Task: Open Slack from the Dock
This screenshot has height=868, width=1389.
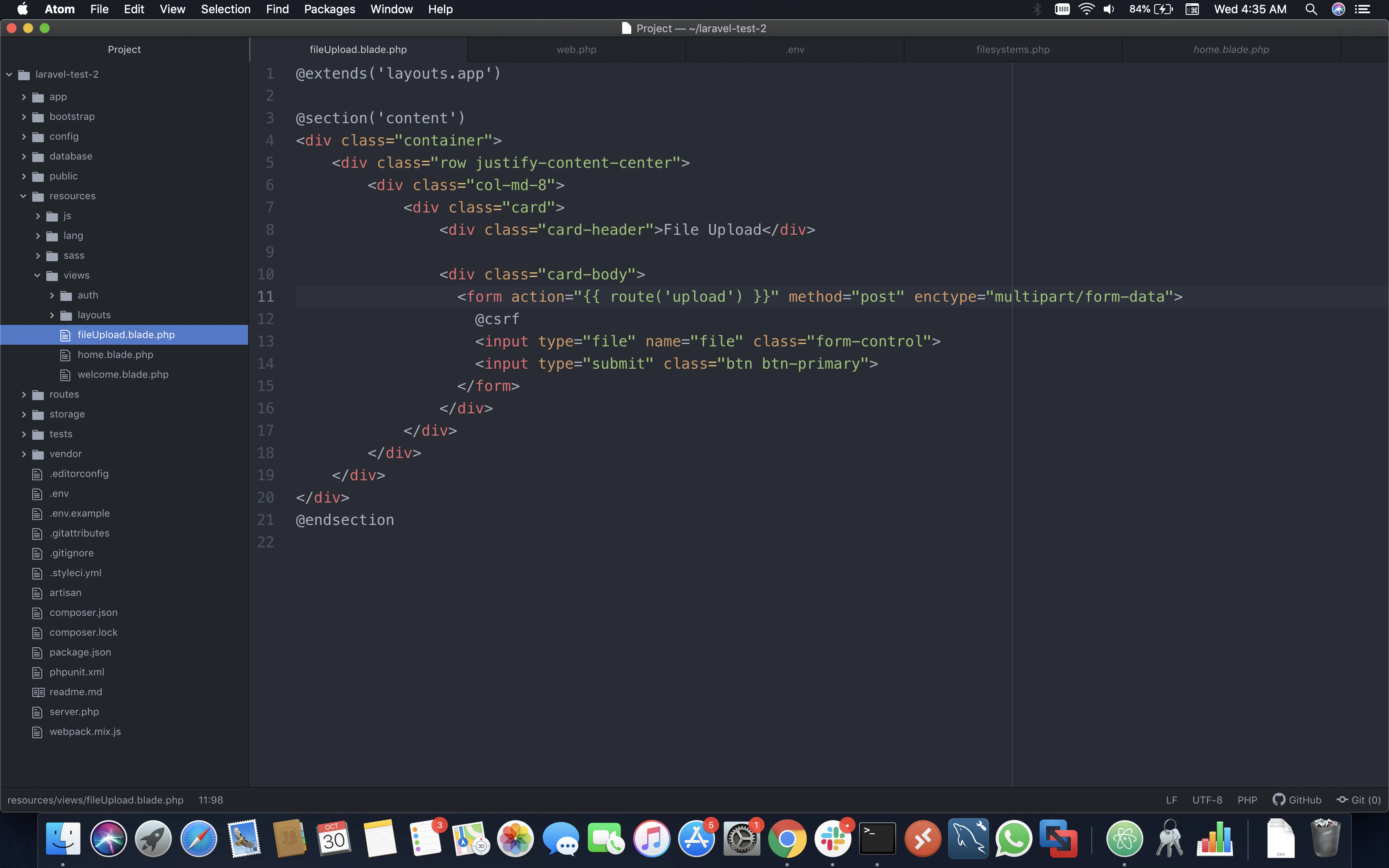Action: click(x=832, y=839)
